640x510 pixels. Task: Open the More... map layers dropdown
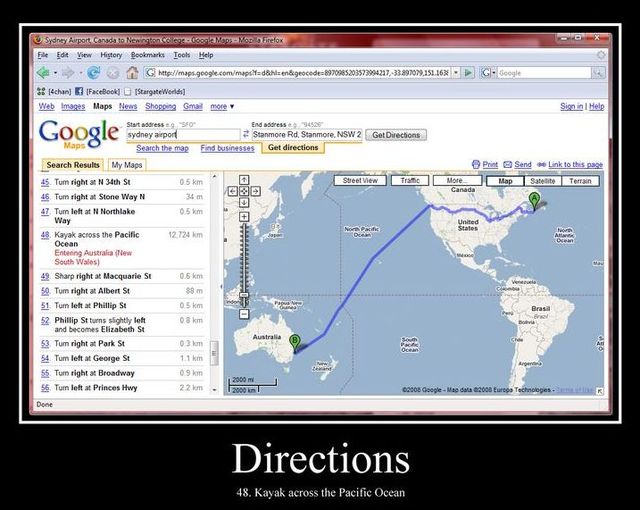457,180
